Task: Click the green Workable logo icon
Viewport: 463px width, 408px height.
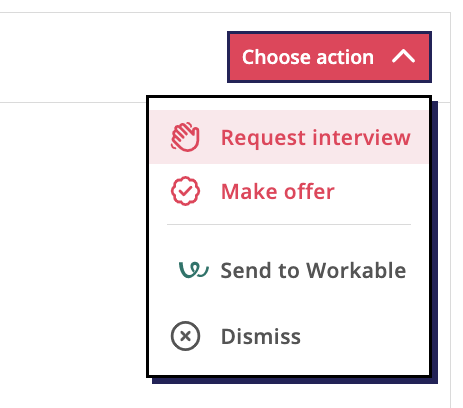Action: pos(194,270)
